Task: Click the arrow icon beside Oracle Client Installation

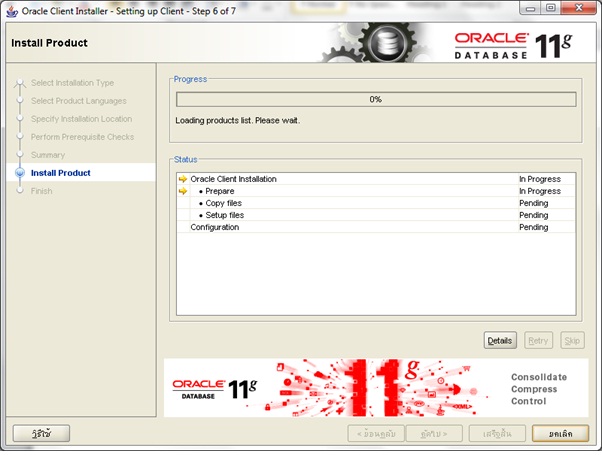Action: pyautogui.click(x=183, y=179)
